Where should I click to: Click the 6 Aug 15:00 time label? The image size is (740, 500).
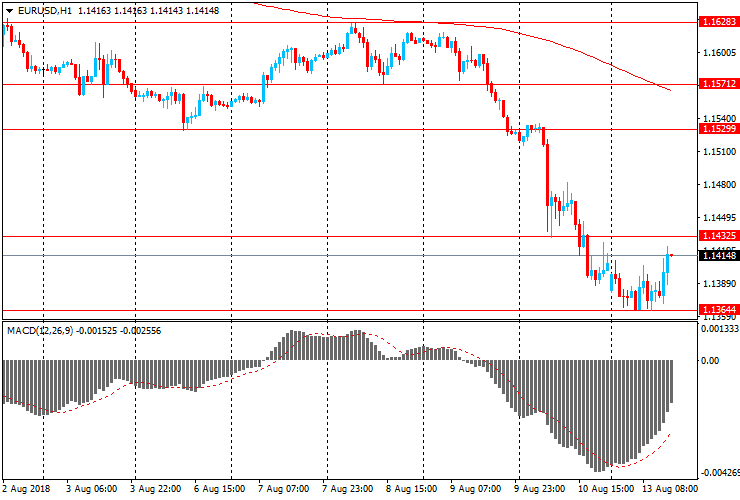click(219, 489)
